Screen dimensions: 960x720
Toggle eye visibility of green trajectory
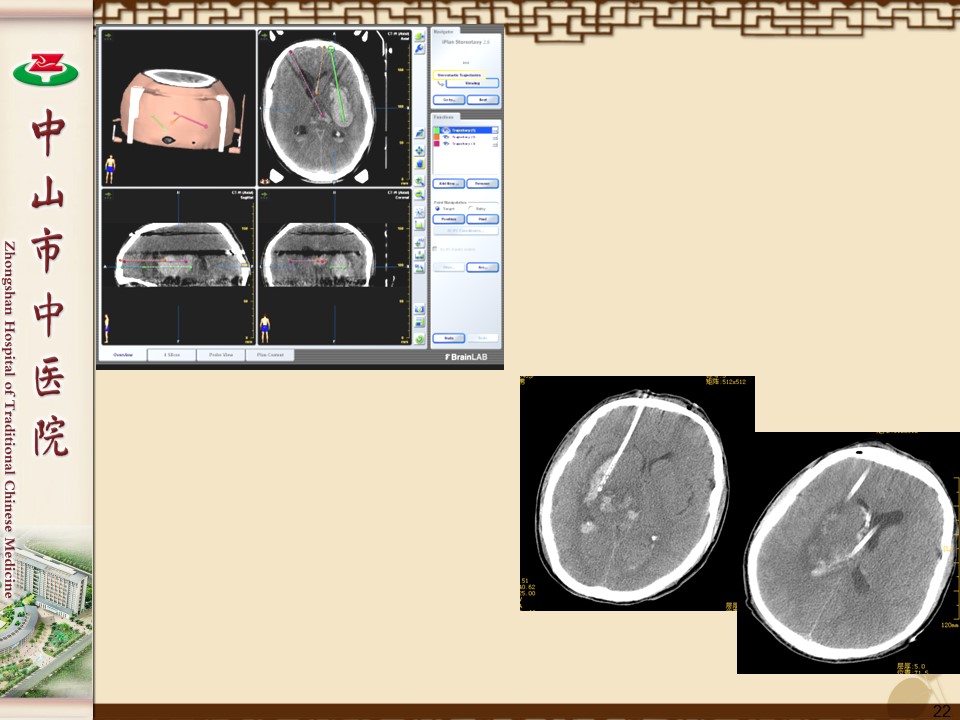(446, 130)
